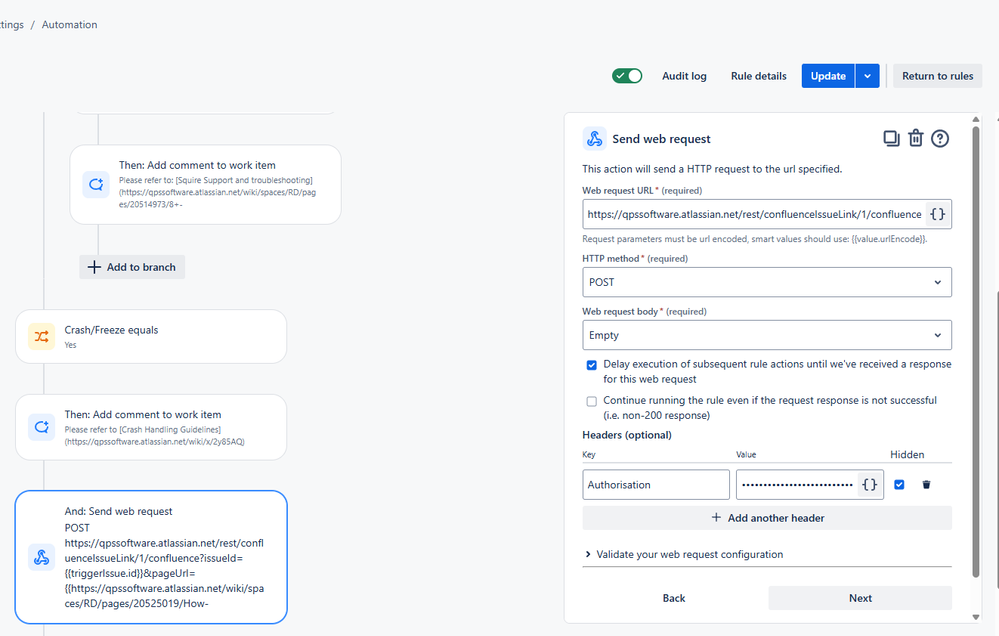
Task: Click the 'Headers (optional)' label
Action: (627, 435)
